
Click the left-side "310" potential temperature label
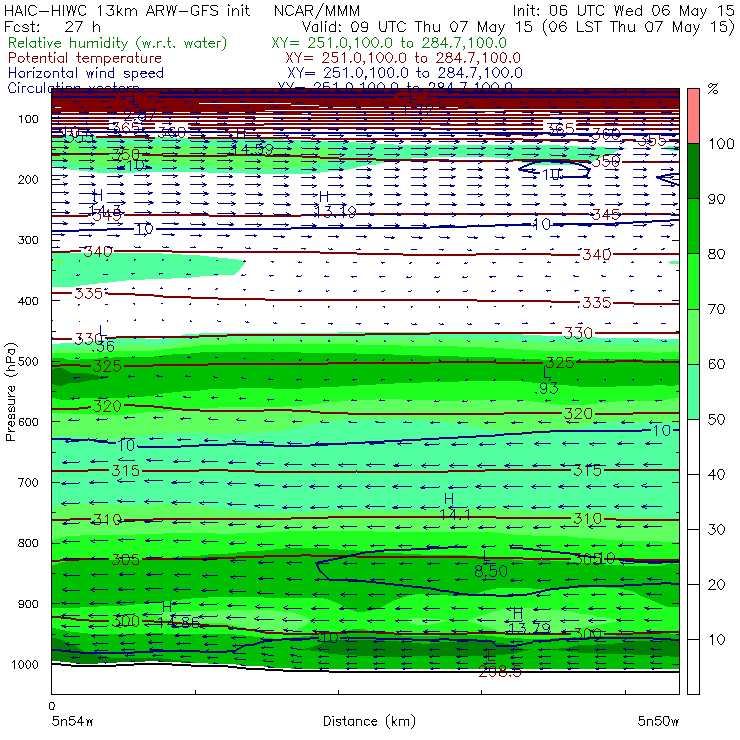107,520
